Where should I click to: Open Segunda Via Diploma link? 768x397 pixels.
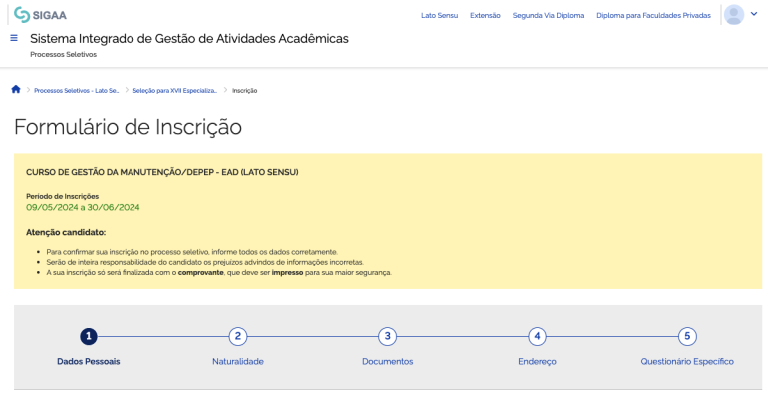pyautogui.click(x=548, y=16)
